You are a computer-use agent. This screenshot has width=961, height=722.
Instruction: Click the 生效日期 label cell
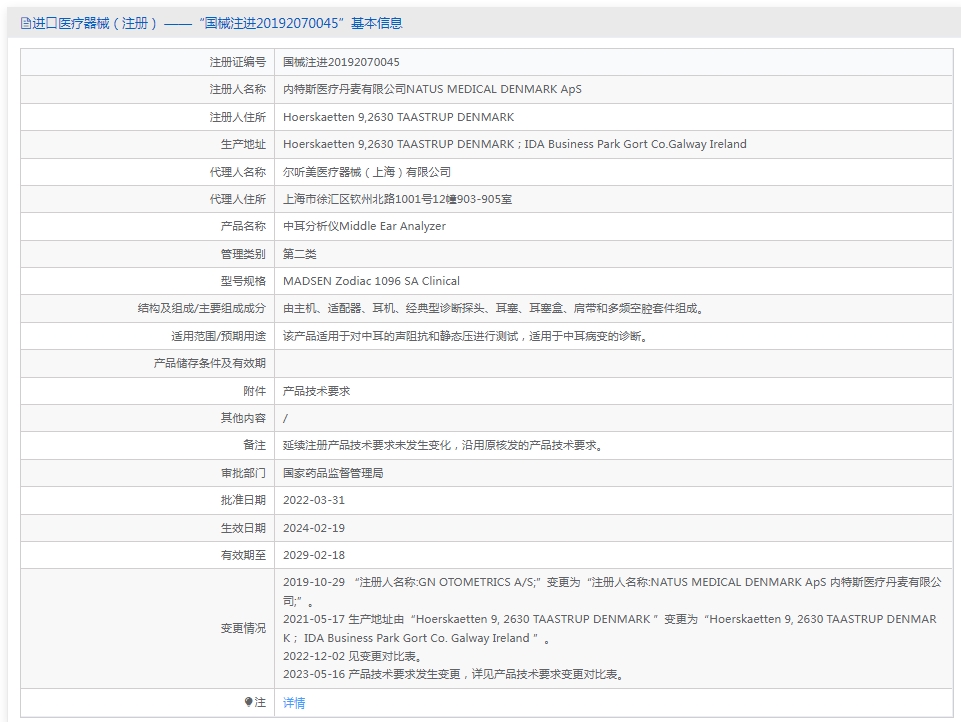[147, 528]
